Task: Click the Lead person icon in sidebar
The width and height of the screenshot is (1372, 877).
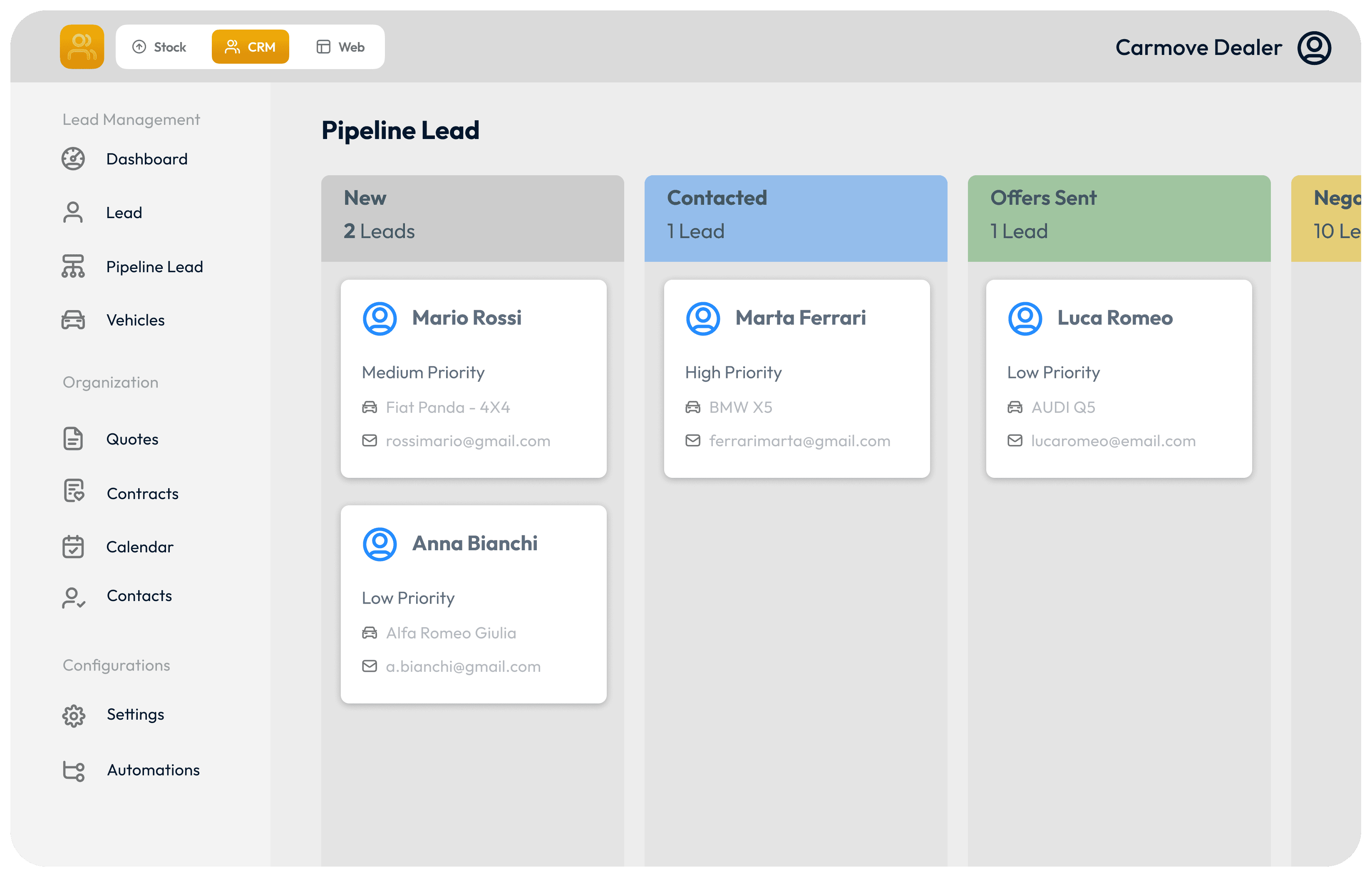Action: point(73,213)
